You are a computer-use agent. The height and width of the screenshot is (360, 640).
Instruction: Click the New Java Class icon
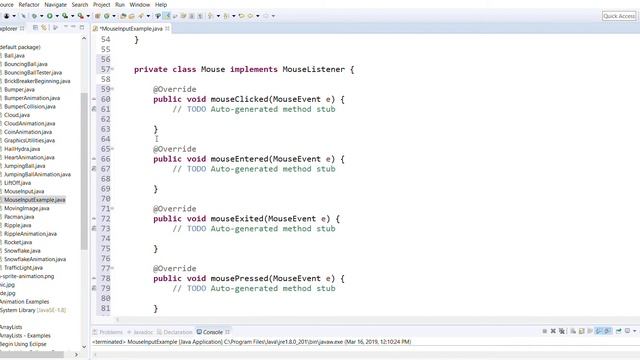click(x=107, y=16)
